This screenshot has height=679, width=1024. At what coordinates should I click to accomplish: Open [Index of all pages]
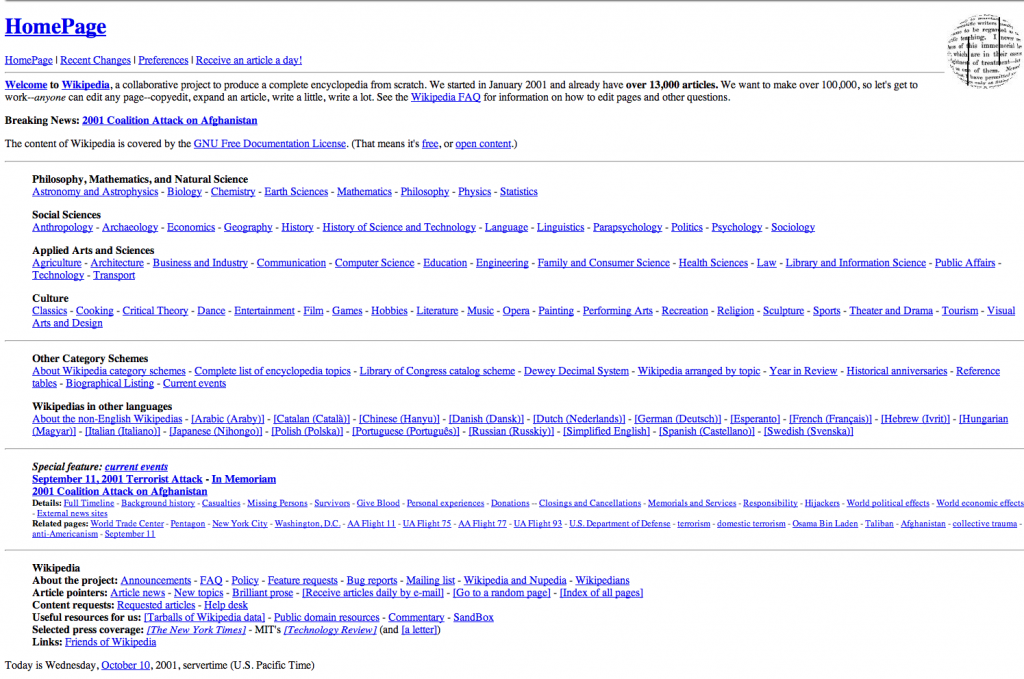pos(601,593)
